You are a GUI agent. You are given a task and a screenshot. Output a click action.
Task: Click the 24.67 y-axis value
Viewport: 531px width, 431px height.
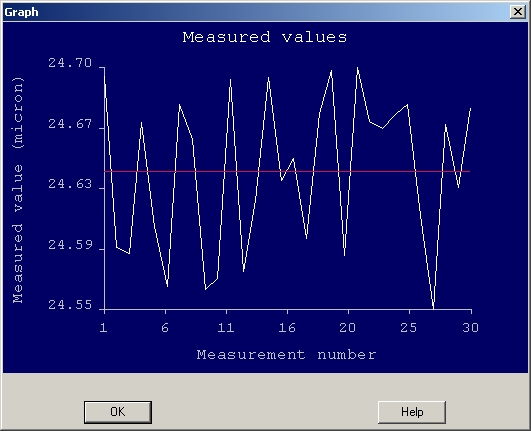click(x=70, y=124)
